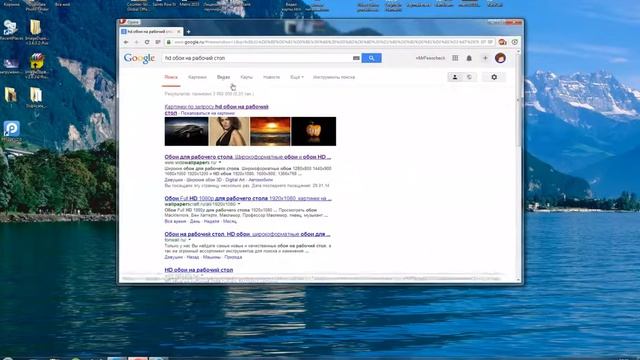640x360 pixels.
Task: Open the woman portrait thumbnail
Action: coord(229,131)
